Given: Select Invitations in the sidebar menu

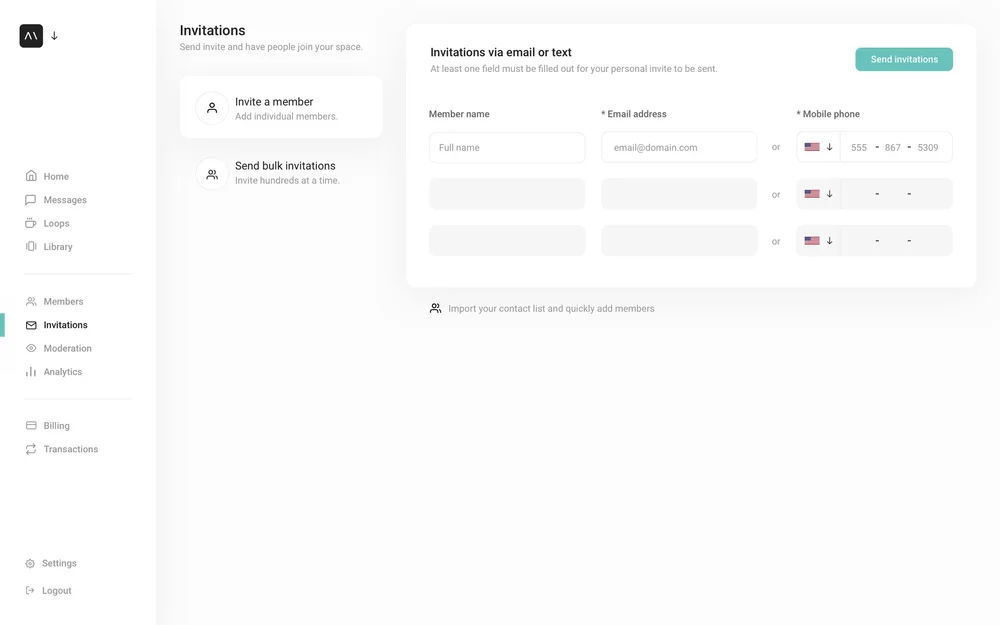Looking at the screenshot, I should (x=63, y=324).
